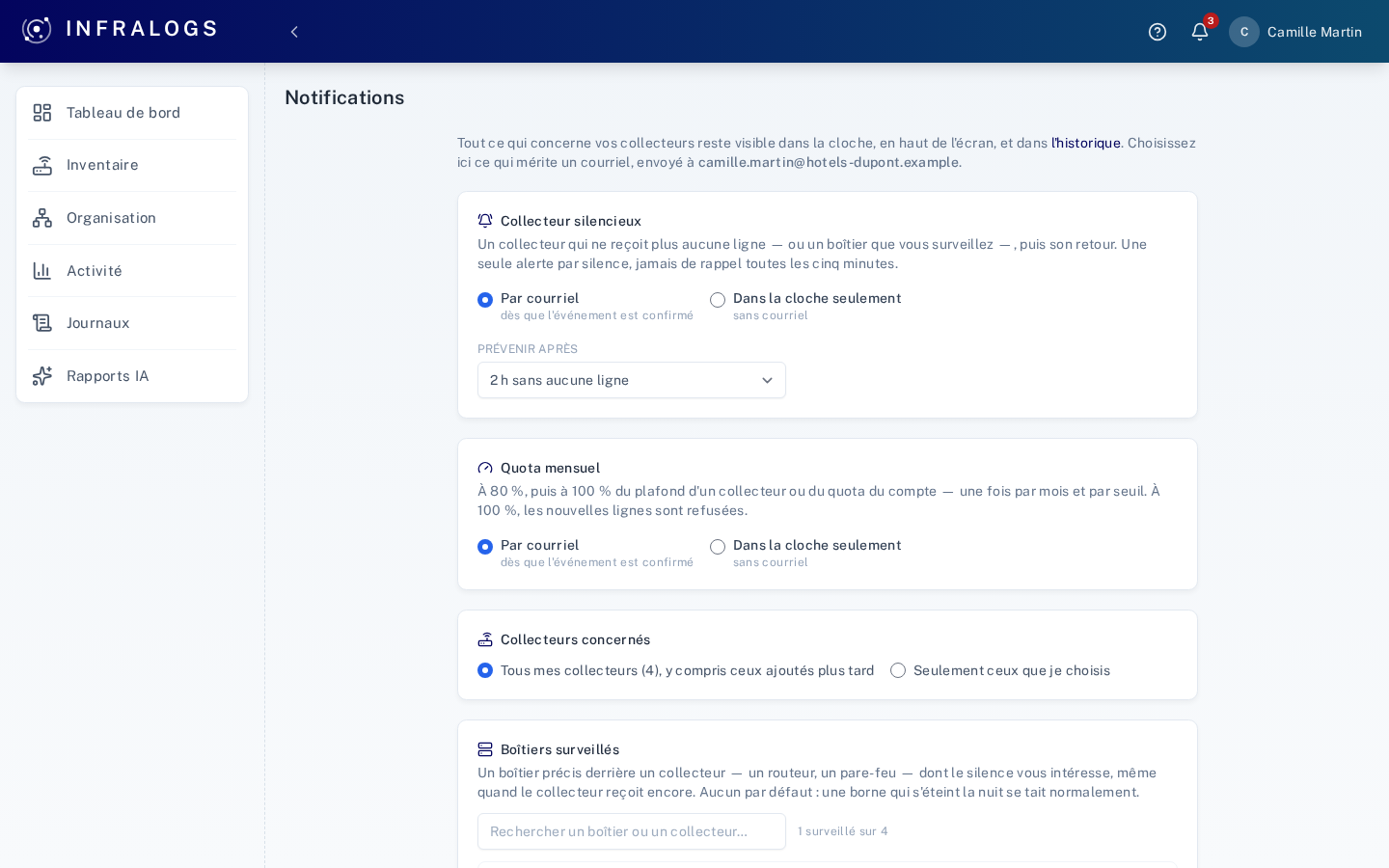
Task: Click the Notifications page heading
Action: pos(344,97)
